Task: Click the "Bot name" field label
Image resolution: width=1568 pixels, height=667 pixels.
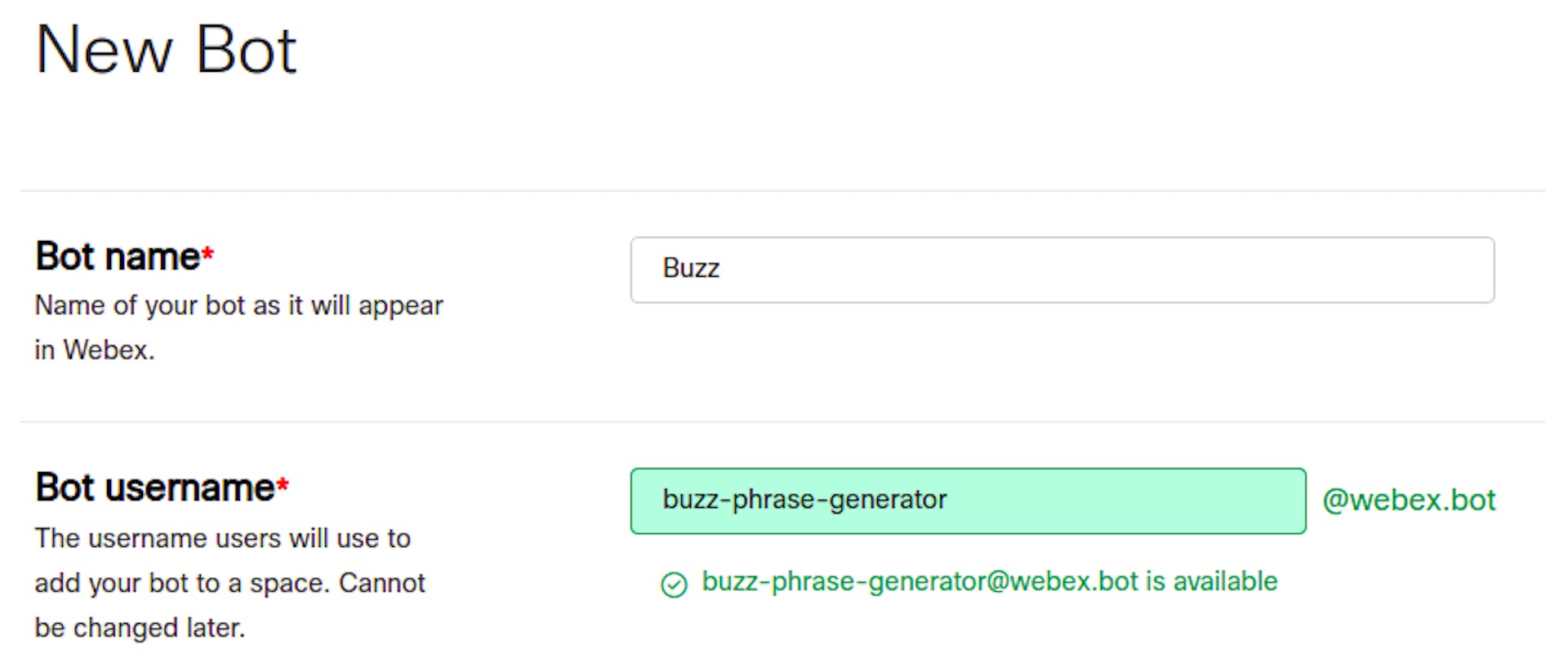Action: [117, 256]
